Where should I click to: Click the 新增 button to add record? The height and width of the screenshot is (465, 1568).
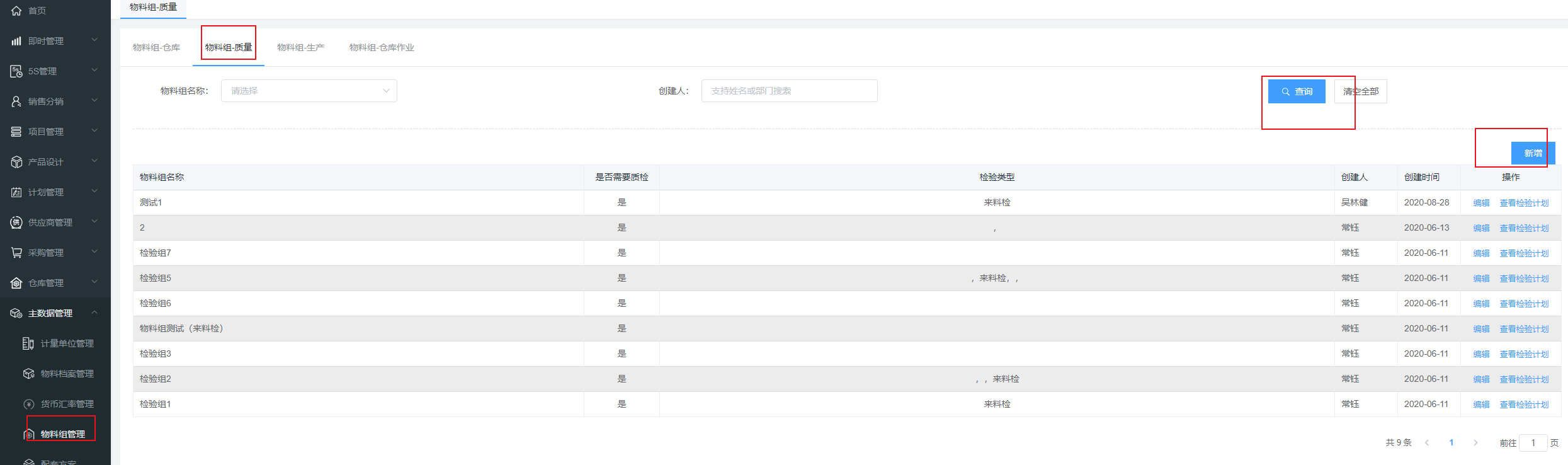(x=1532, y=153)
